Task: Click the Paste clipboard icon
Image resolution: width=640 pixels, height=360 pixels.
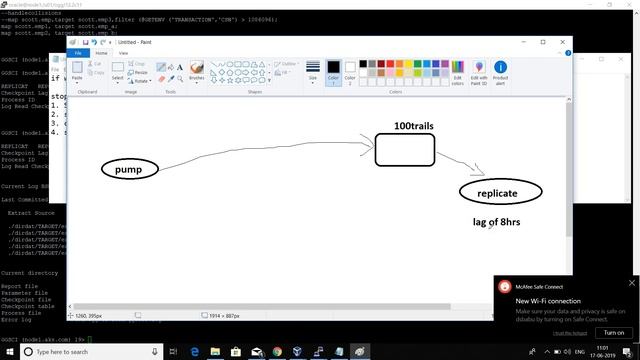Action: tap(77, 67)
